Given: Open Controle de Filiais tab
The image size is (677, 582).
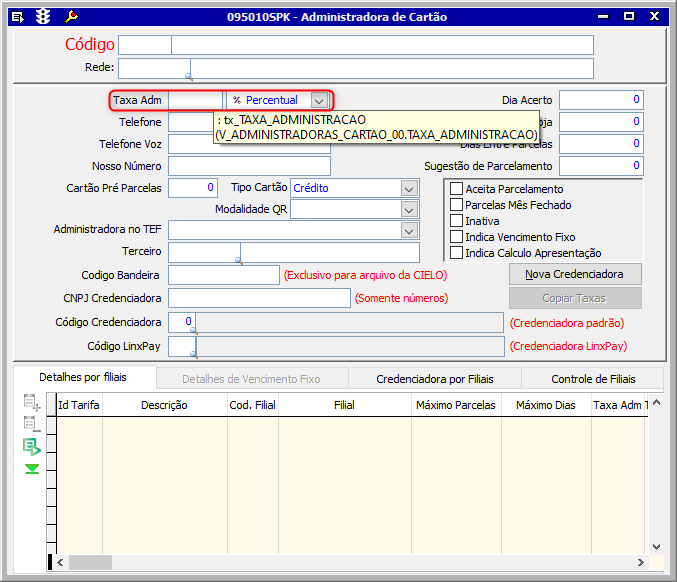Looking at the screenshot, I should (593, 379).
